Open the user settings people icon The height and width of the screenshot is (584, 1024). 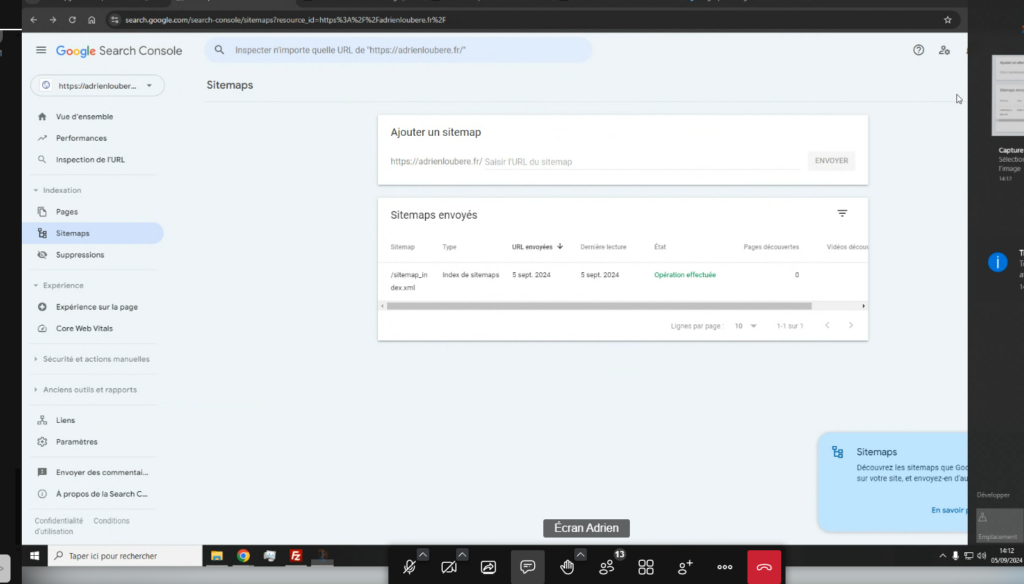coord(944,50)
